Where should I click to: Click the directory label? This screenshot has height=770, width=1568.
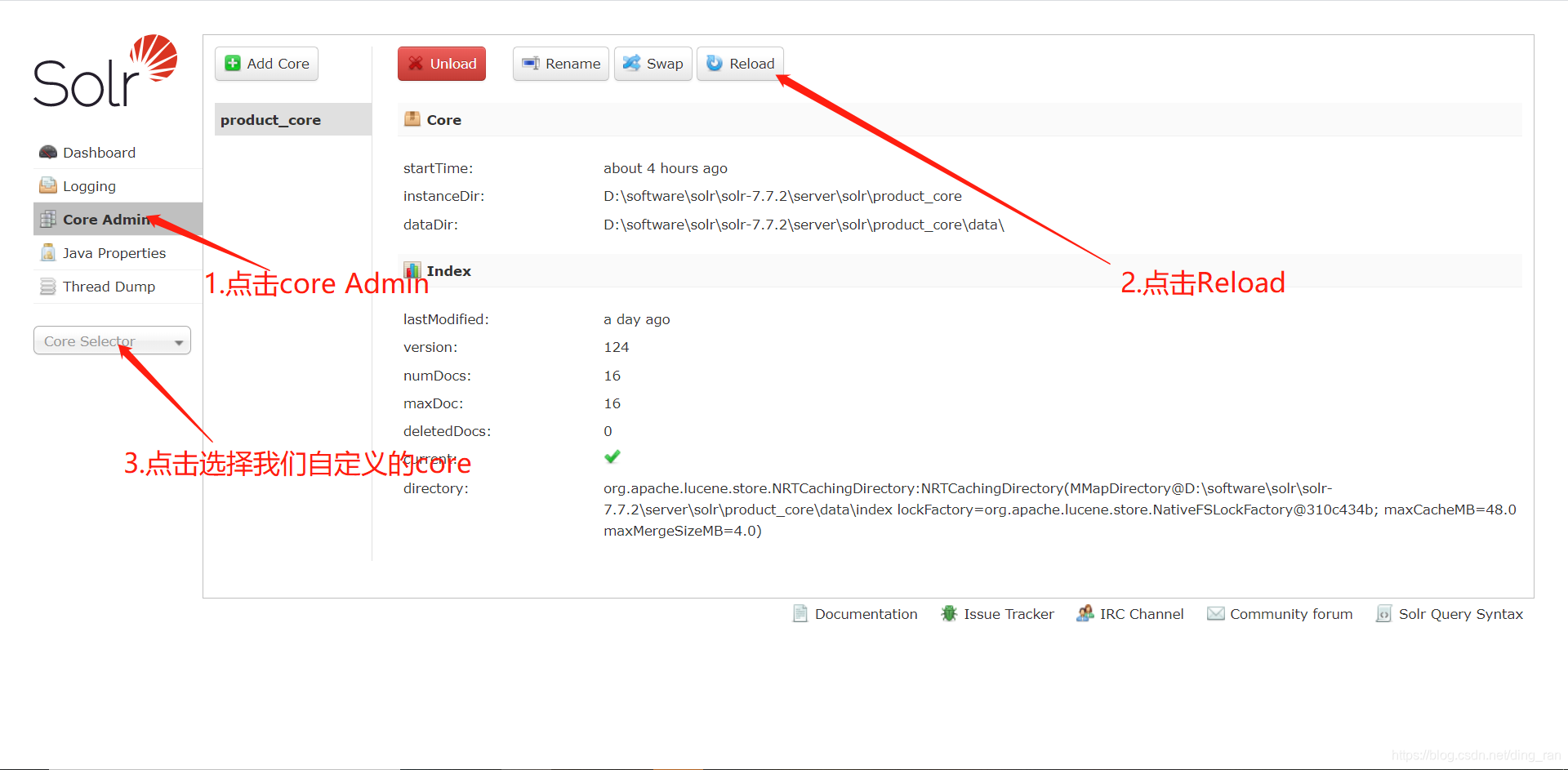click(436, 488)
